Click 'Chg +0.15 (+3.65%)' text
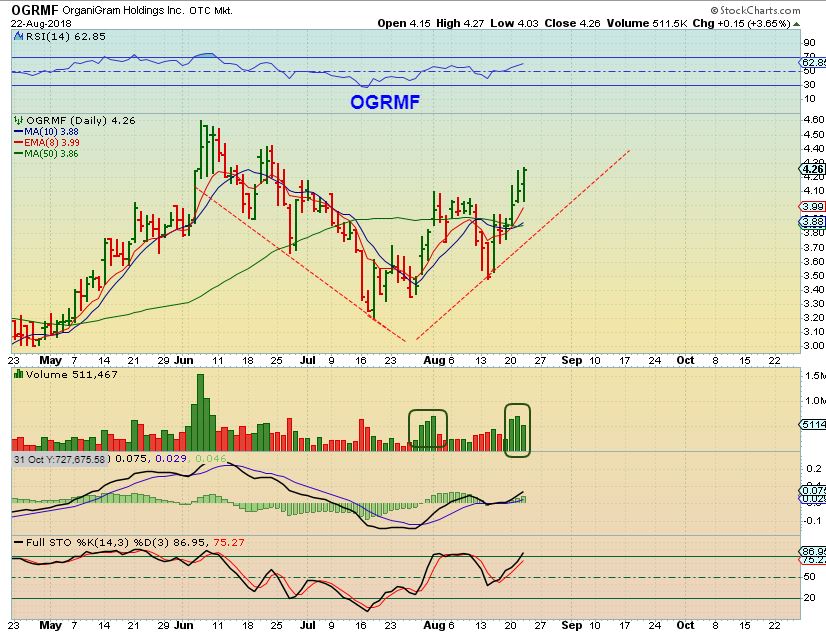This screenshot has height=633, width=826. pyautogui.click(x=741, y=24)
